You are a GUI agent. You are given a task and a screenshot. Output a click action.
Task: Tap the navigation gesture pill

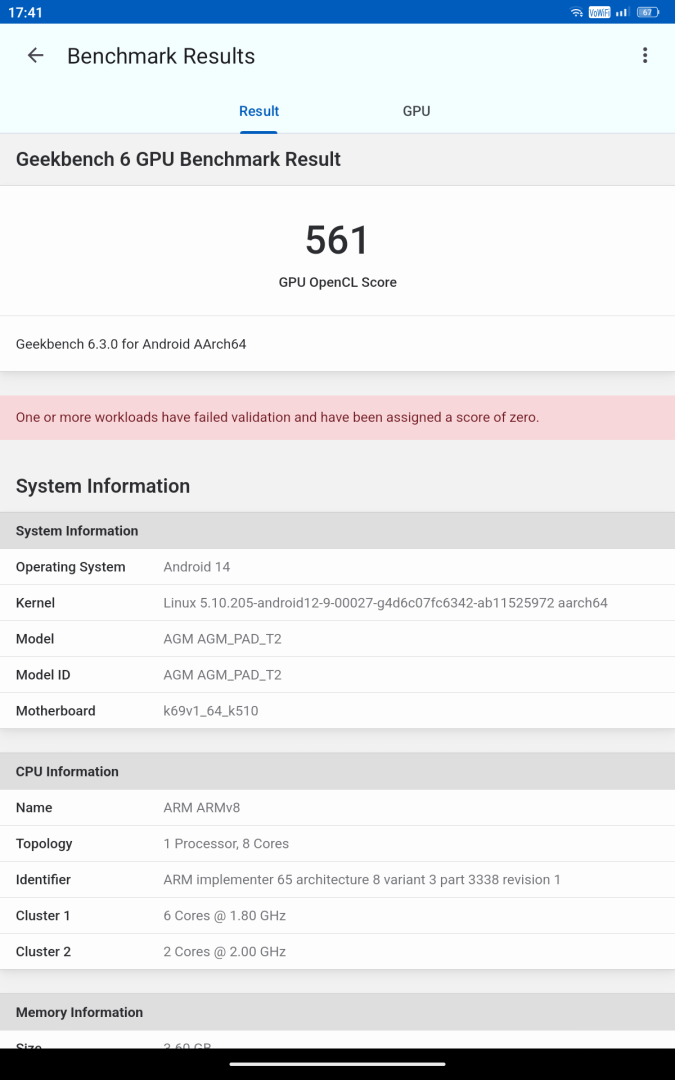tap(338, 1064)
